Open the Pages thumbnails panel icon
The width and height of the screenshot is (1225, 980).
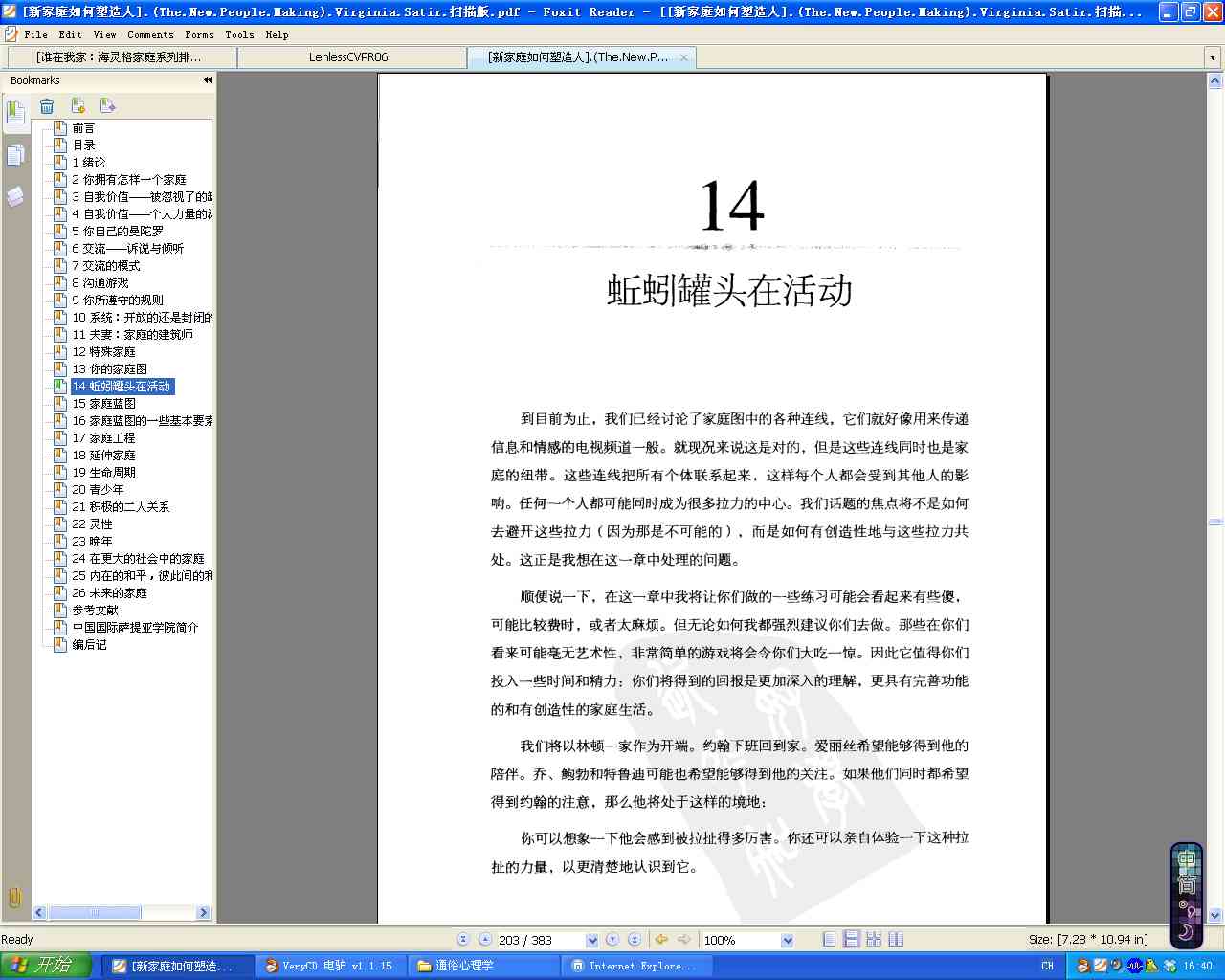[x=15, y=154]
